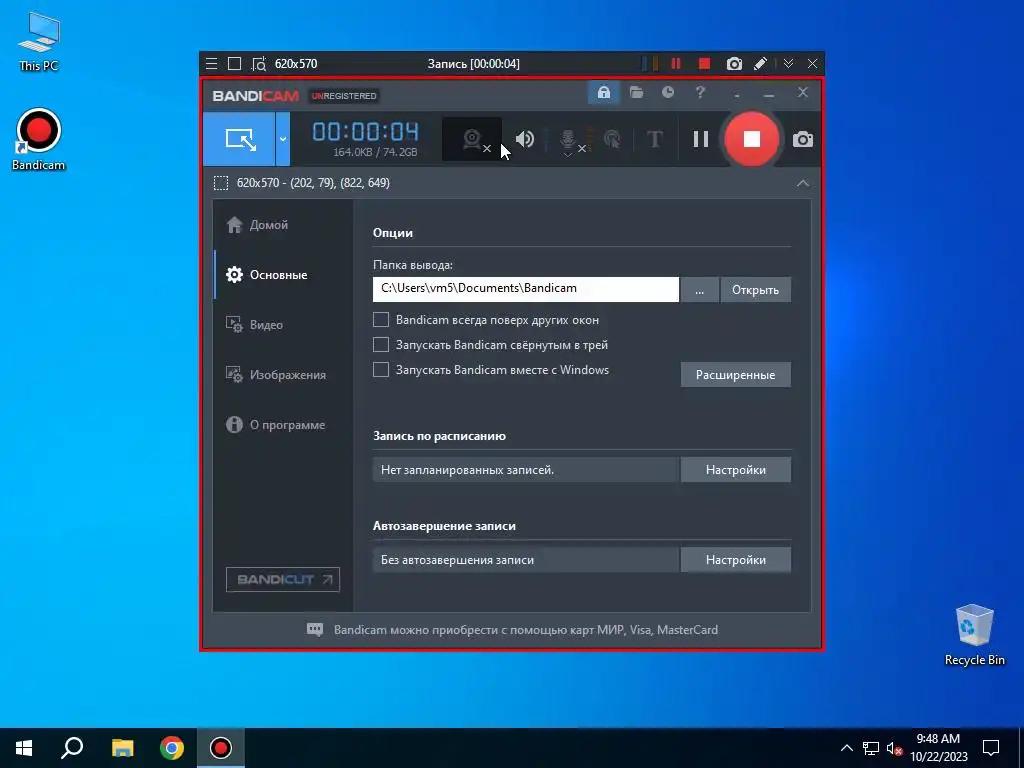The height and width of the screenshot is (768, 1024).
Task: Capture image with the main camera icon
Action: [x=803, y=139]
